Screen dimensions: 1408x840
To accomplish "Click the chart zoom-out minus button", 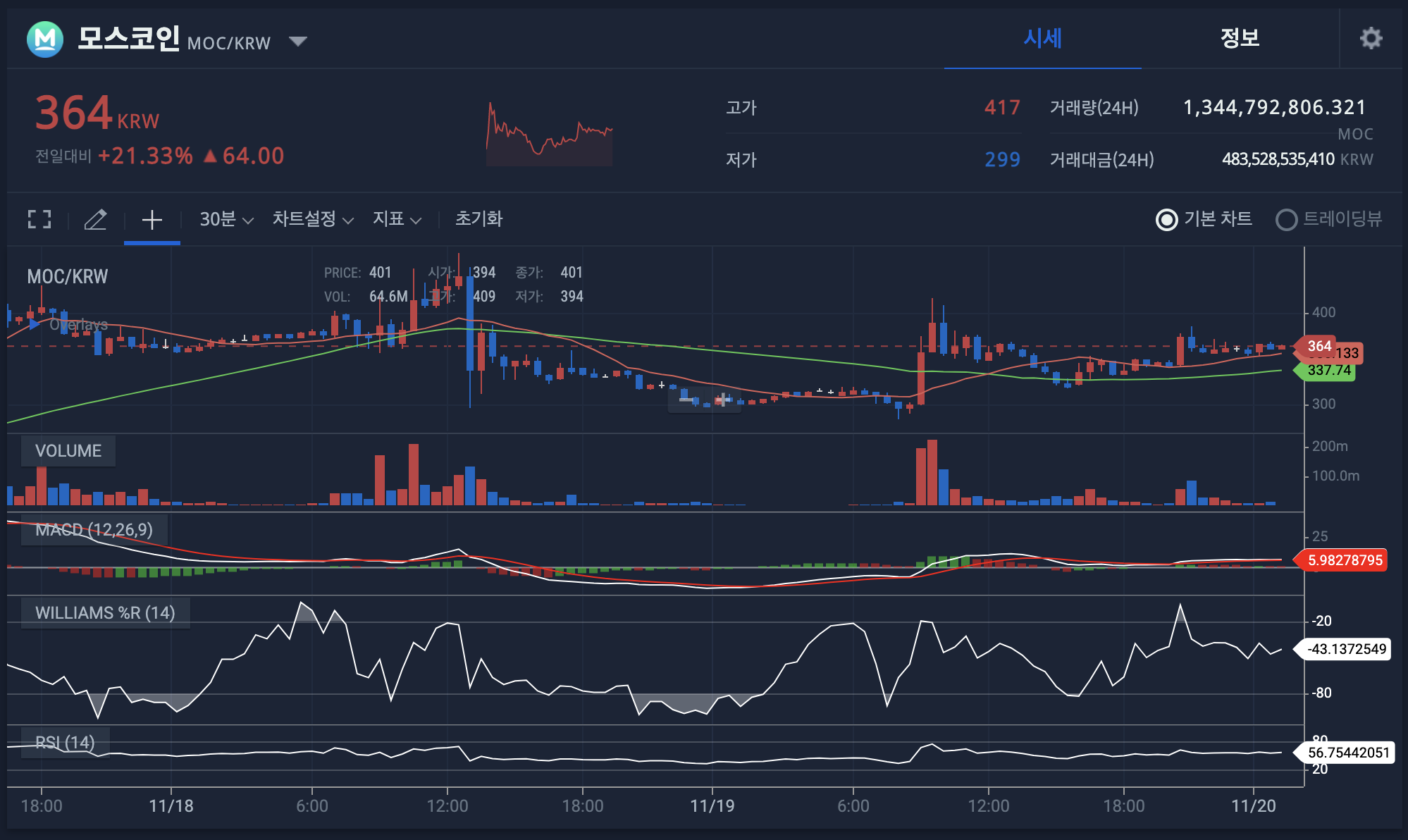I will click(686, 400).
